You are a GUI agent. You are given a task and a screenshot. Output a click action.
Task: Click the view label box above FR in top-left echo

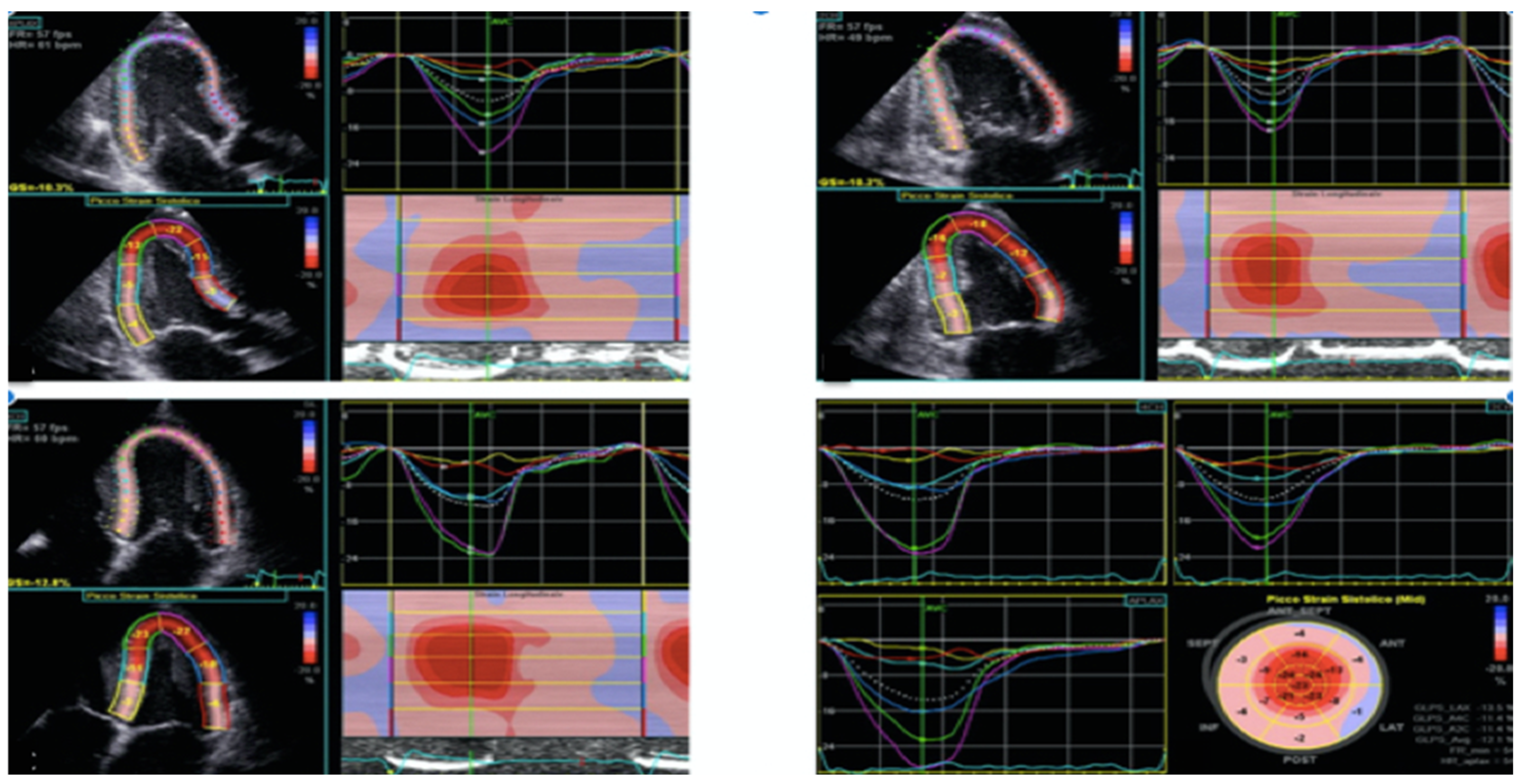[25, 23]
